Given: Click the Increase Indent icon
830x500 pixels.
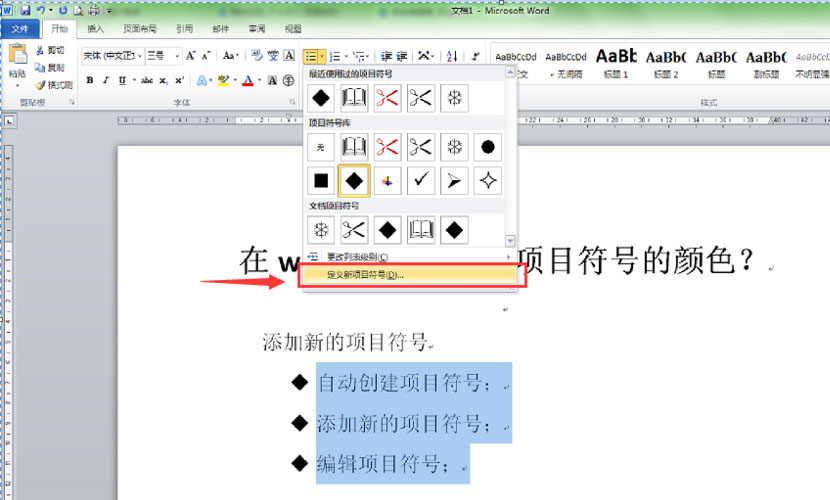Looking at the screenshot, I should point(402,56).
